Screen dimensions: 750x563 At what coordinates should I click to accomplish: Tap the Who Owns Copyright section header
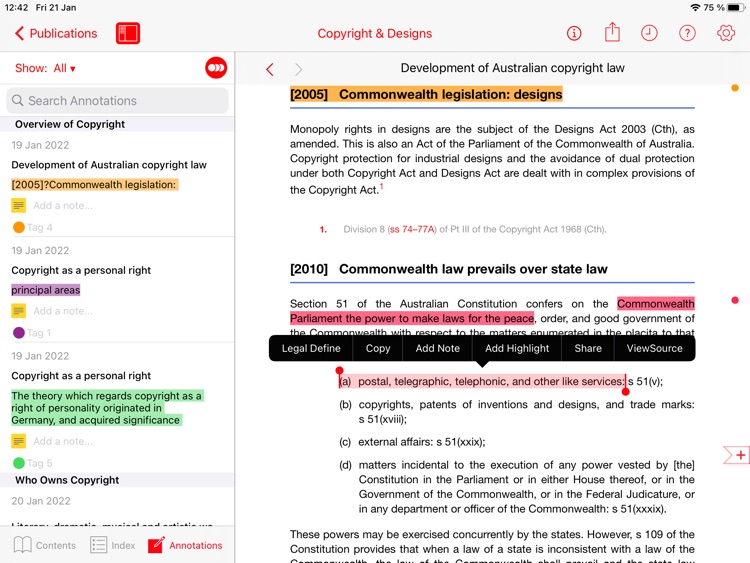[x=67, y=480]
